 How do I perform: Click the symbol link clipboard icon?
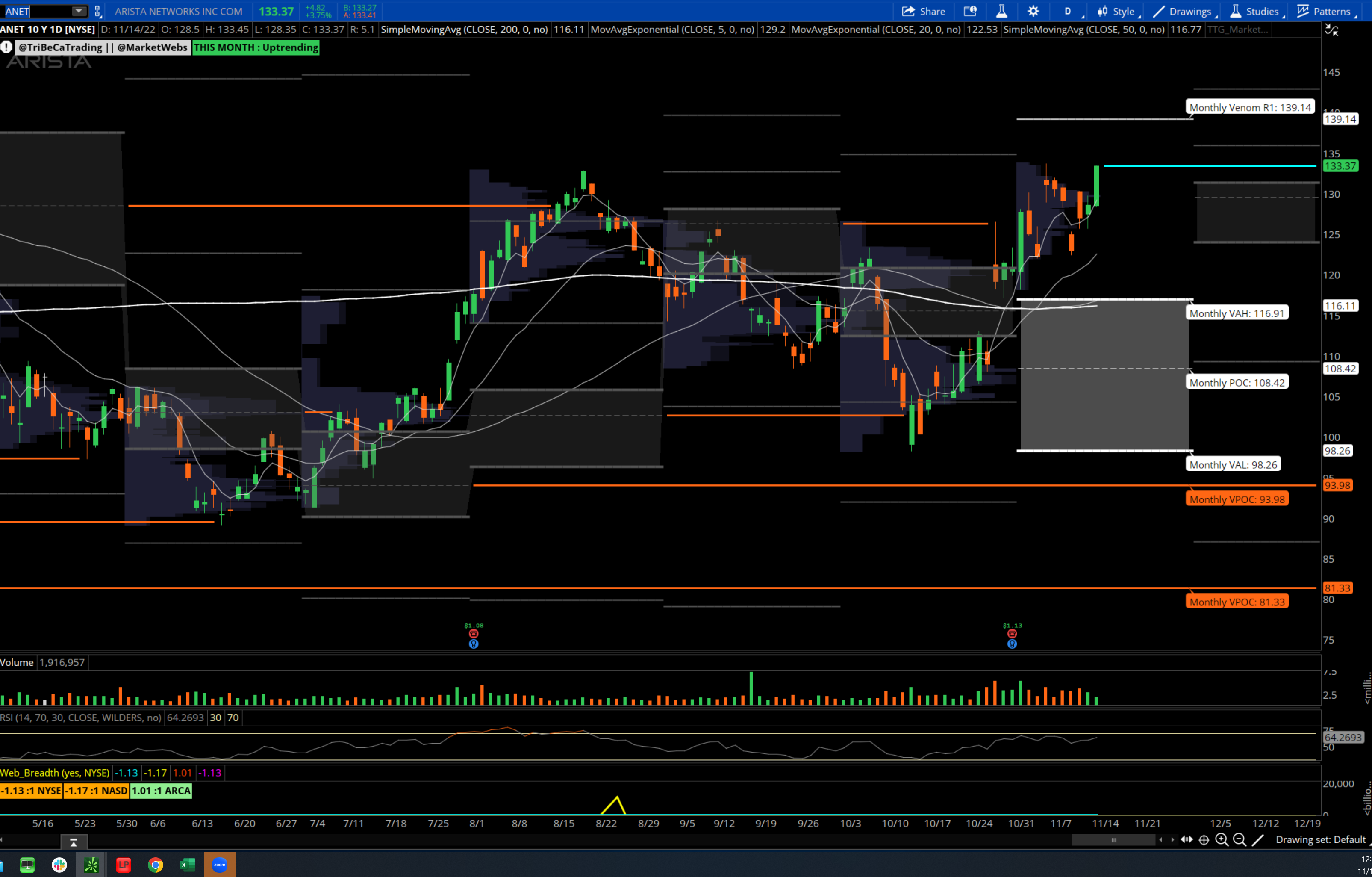[97, 12]
